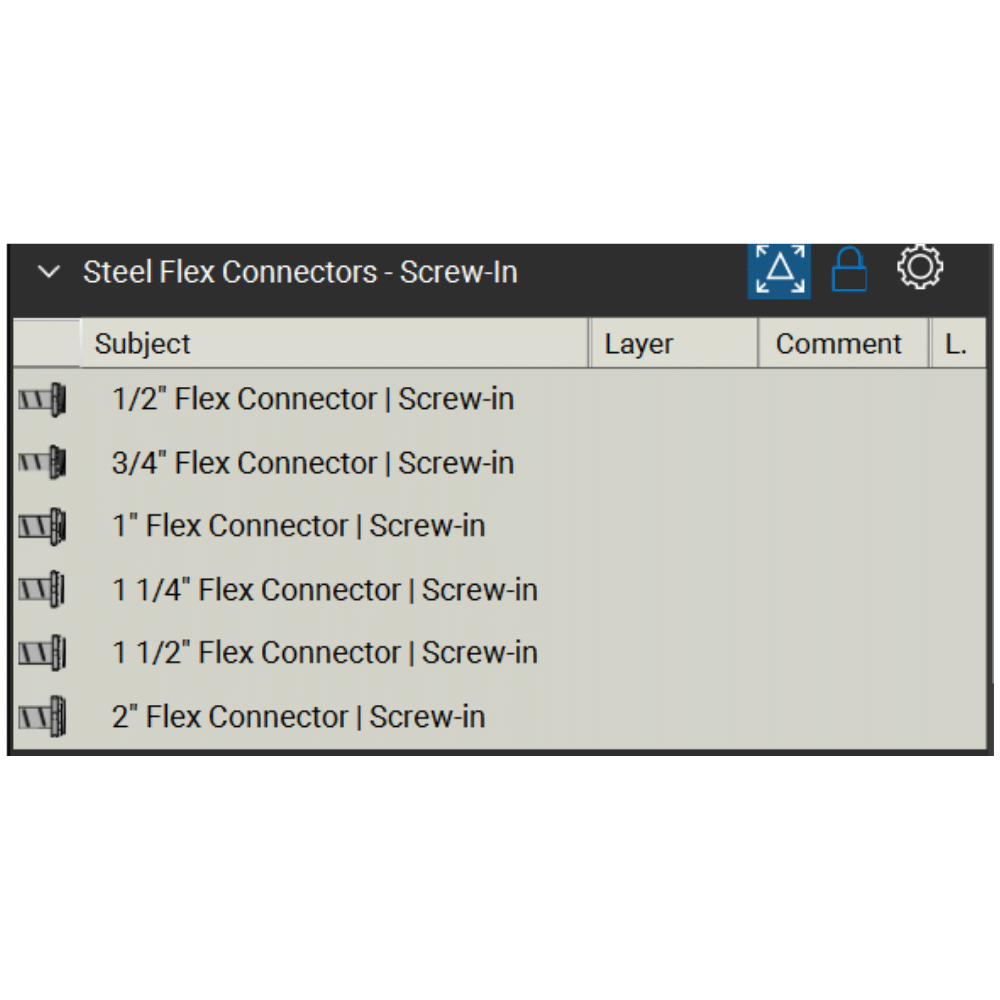
Task: Choose 3/4" Flex Connector | Screw-in label
Action: [x=313, y=463]
